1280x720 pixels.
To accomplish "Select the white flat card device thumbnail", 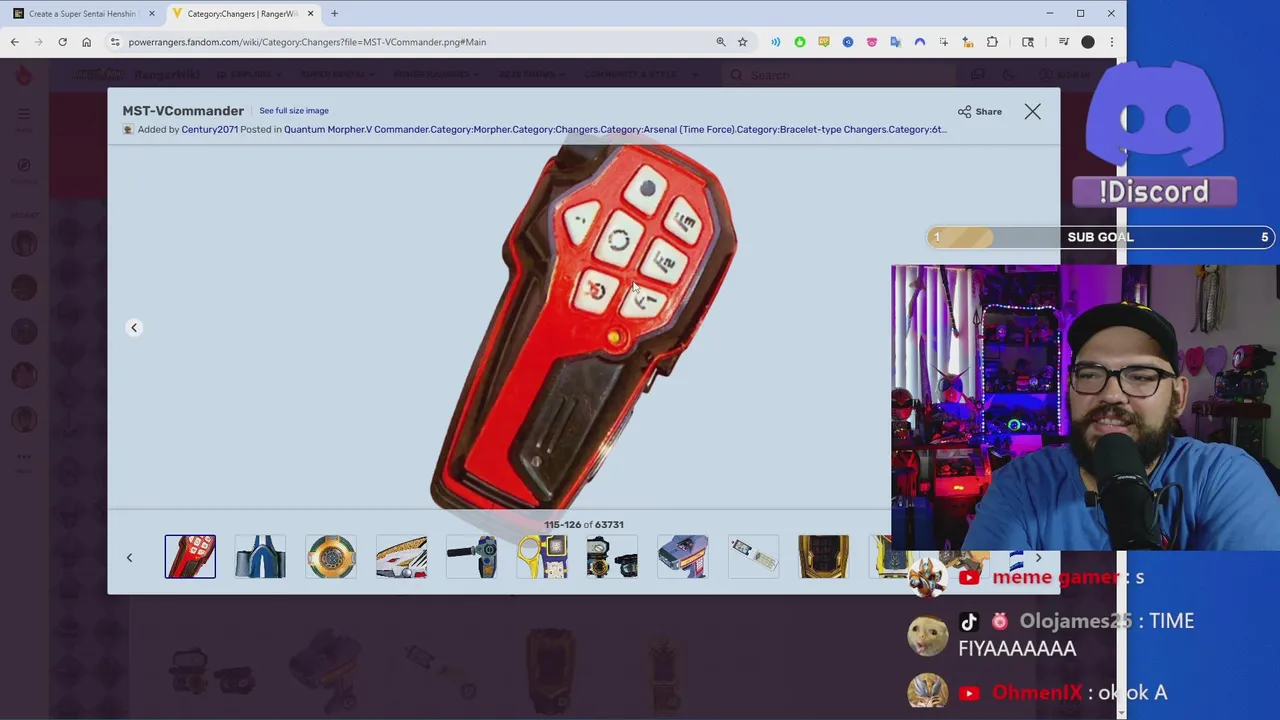I will click(753, 557).
